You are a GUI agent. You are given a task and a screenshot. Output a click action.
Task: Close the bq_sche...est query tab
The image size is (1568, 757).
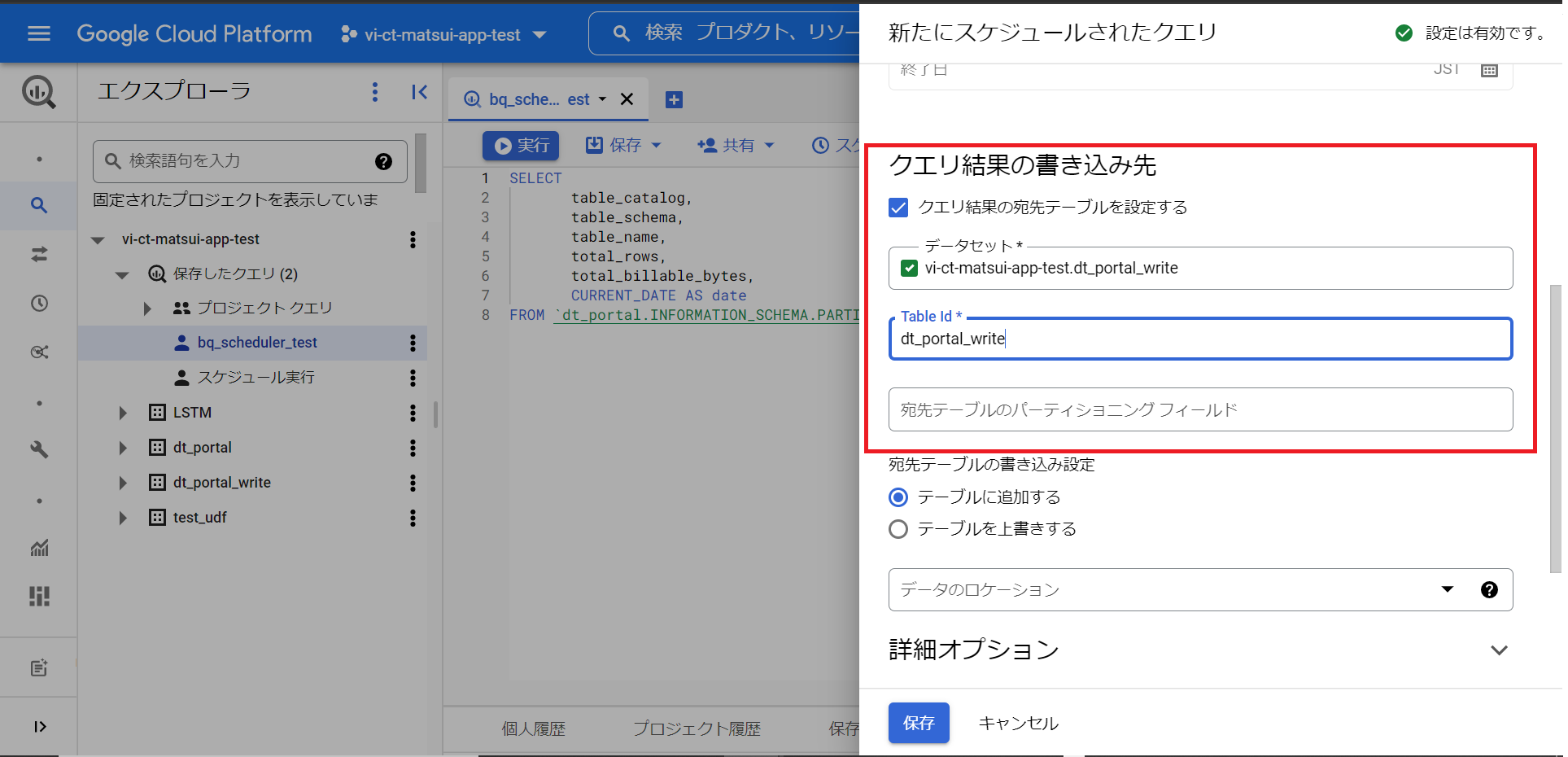[x=627, y=99]
